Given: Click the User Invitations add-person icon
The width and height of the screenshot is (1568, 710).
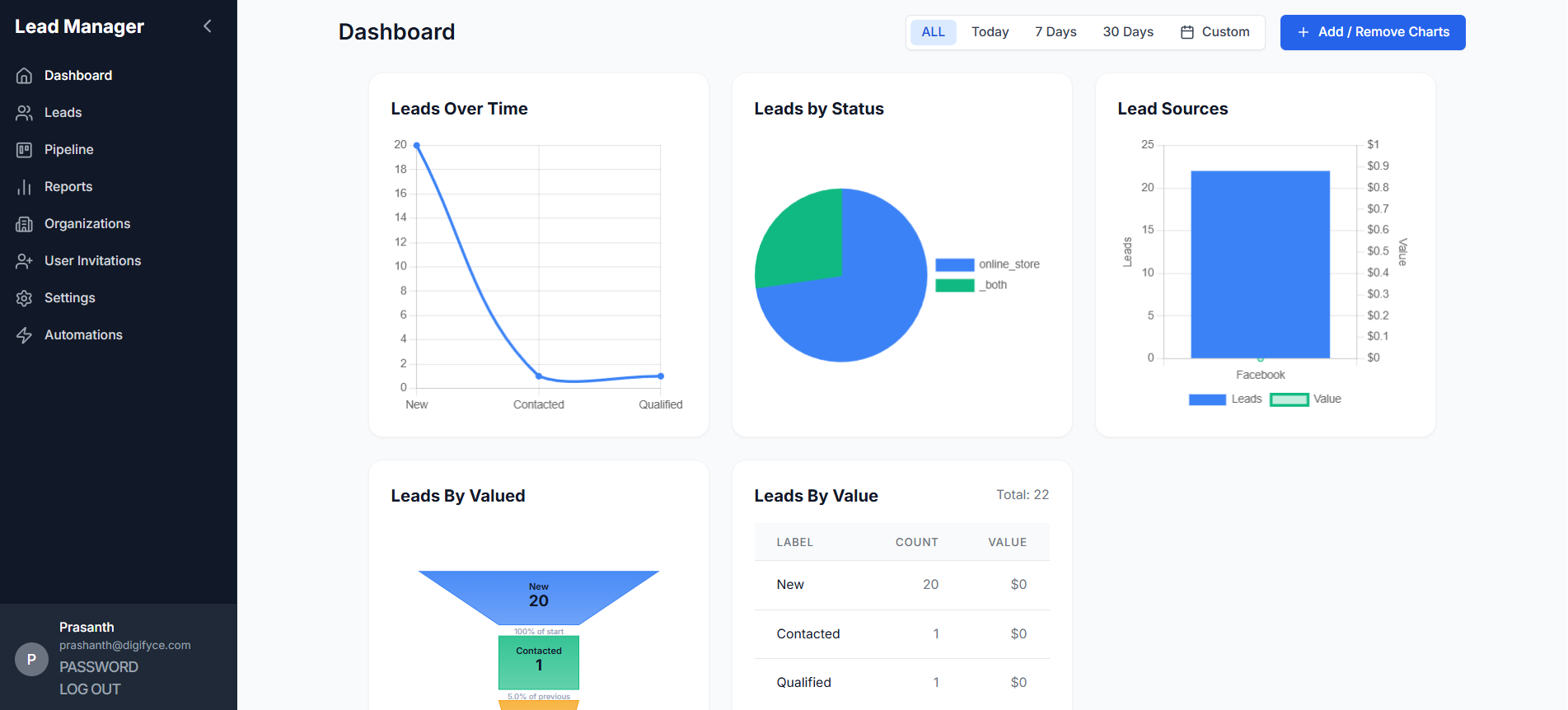Looking at the screenshot, I should [x=25, y=261].
